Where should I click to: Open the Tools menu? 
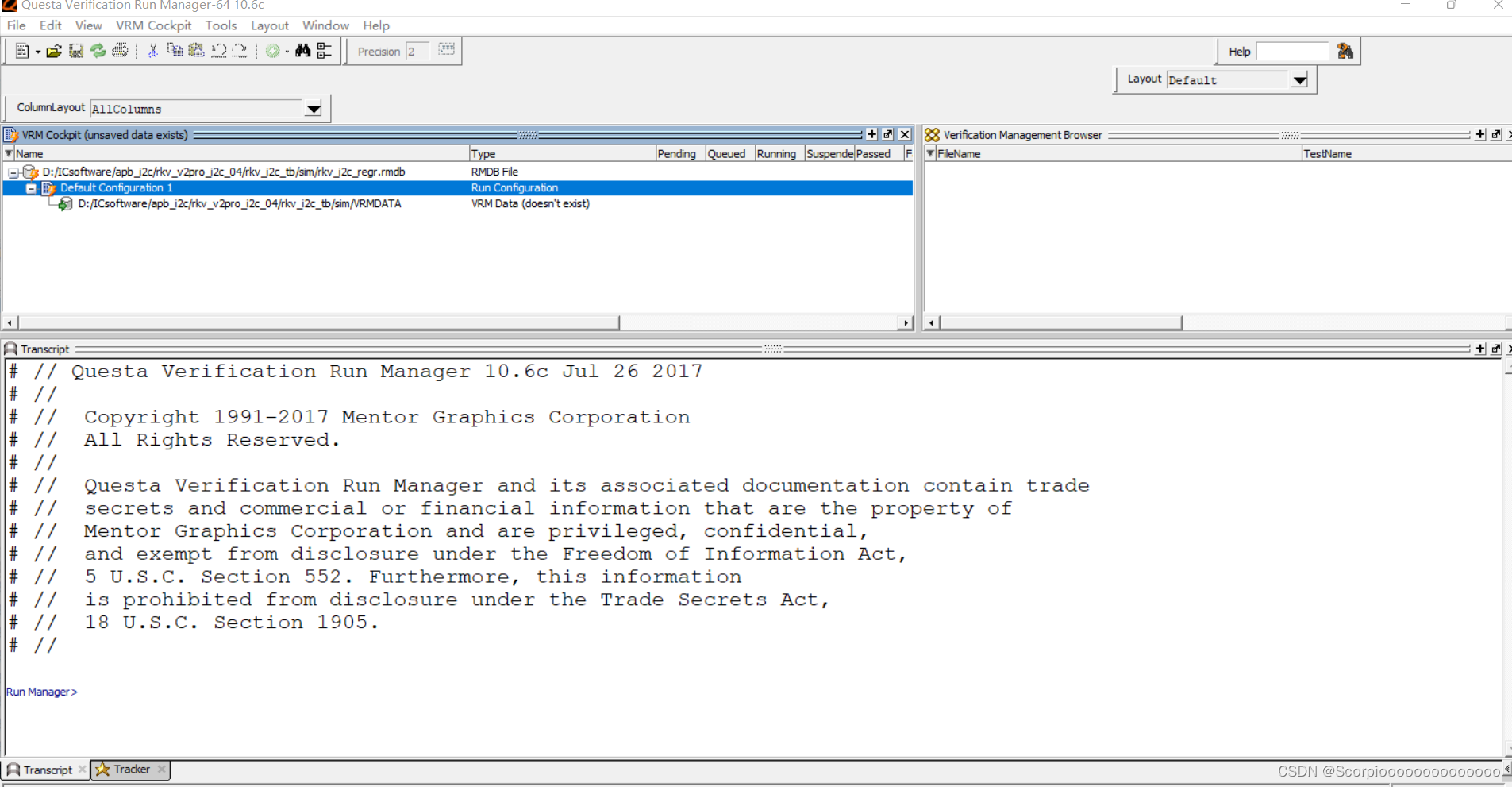[x=221, y=25]
